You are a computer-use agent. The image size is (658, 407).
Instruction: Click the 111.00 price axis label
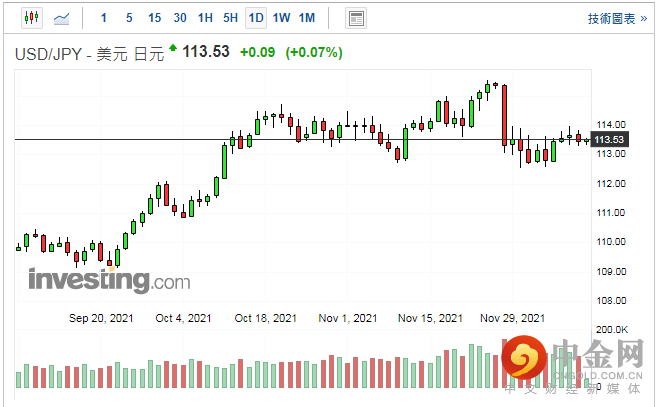coord(611,213)
